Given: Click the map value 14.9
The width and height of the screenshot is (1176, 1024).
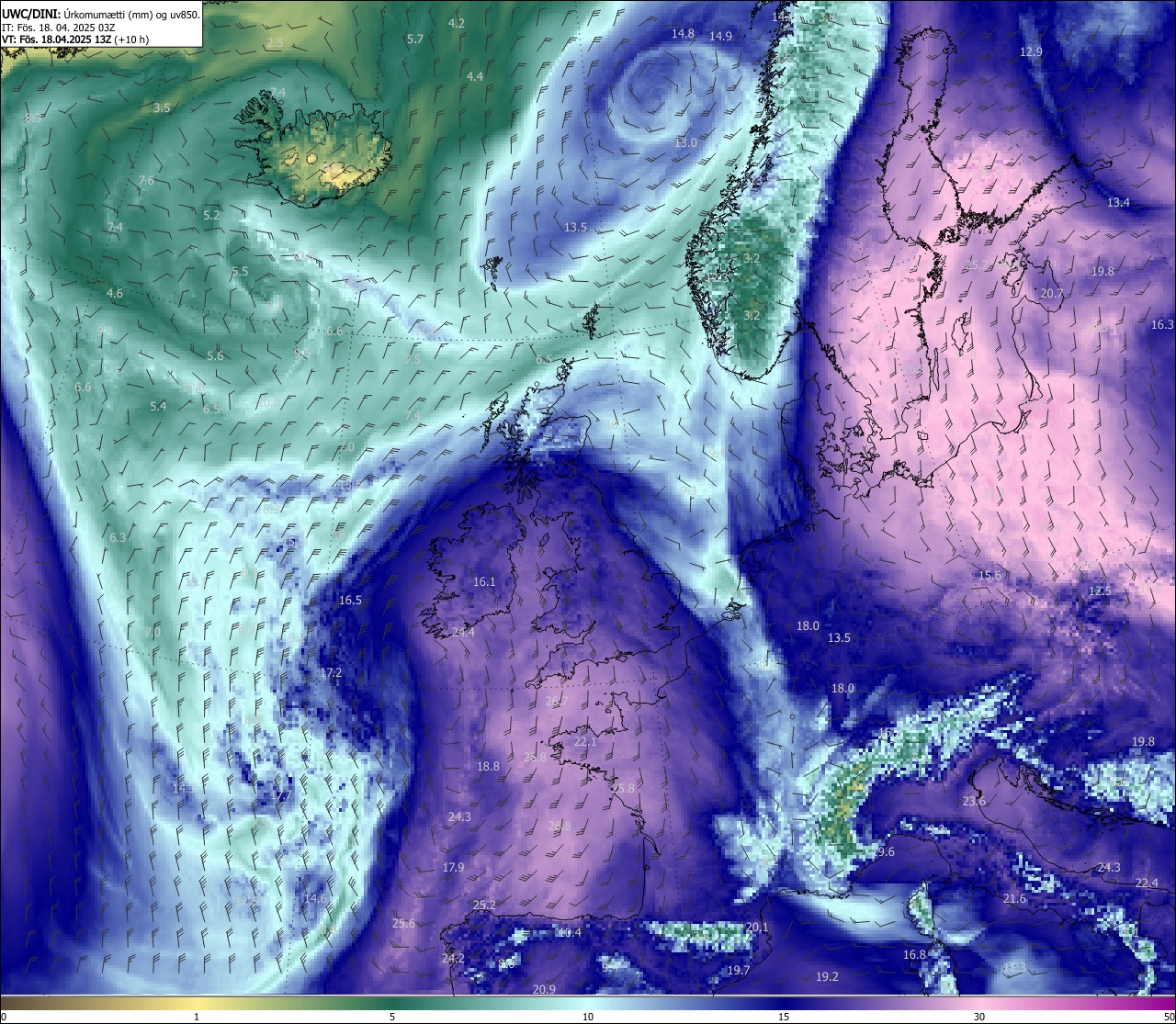Looking at the screenshot, I should tap(721, 37).
